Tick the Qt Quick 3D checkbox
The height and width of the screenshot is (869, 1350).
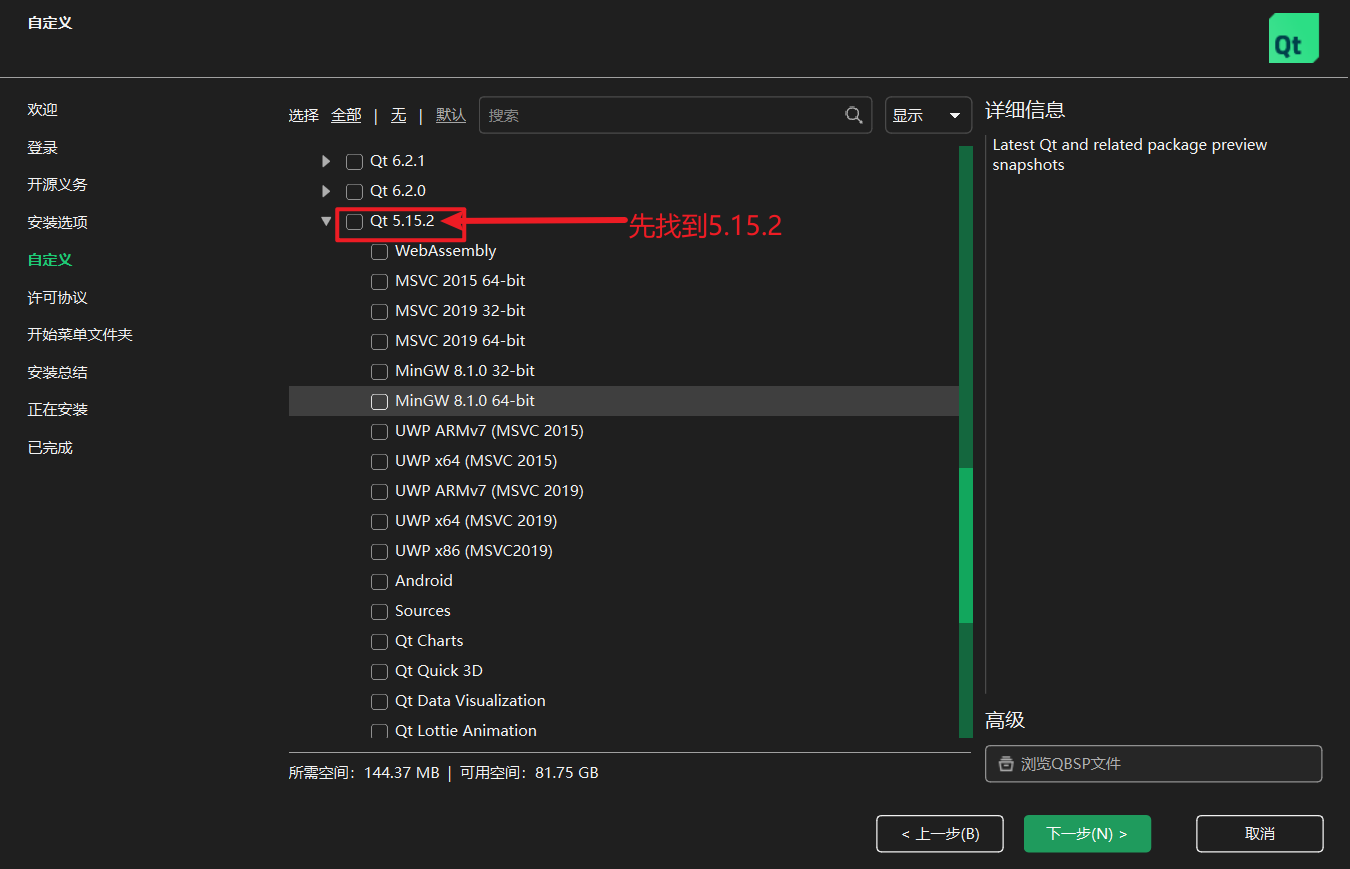[x=379, y=672]
